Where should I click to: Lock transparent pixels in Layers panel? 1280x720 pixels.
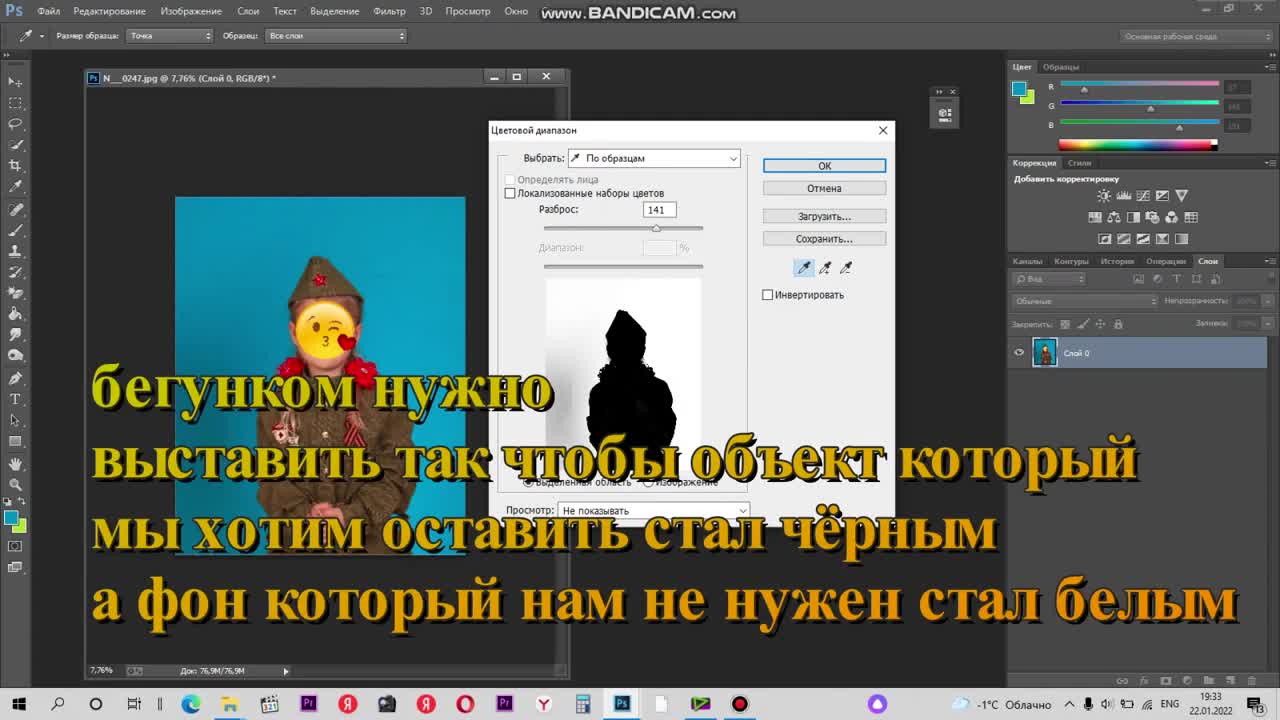[1064, 324]
